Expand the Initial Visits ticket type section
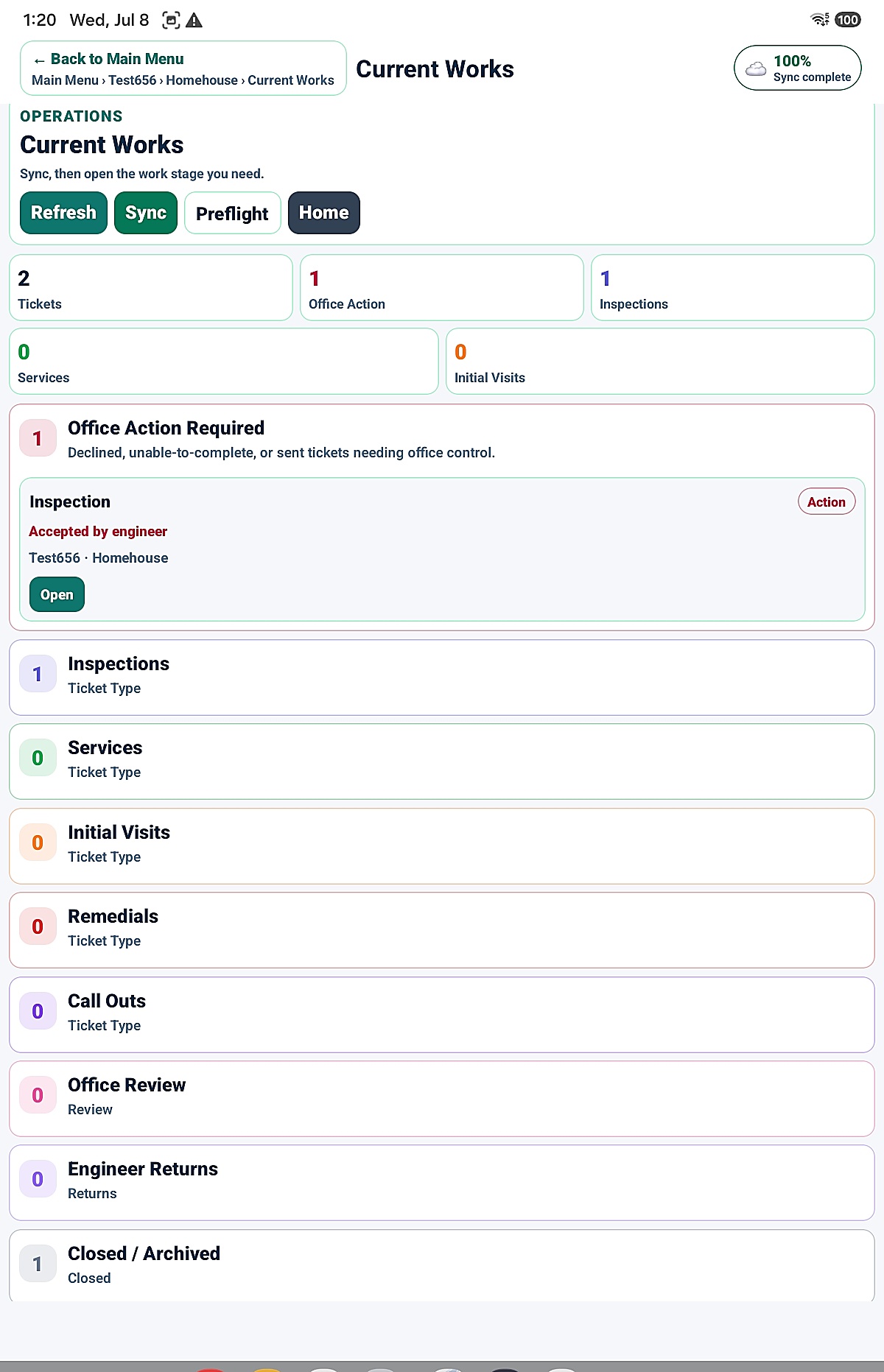The width and height of the screenshot is (884, 1372). click(442, 846)
